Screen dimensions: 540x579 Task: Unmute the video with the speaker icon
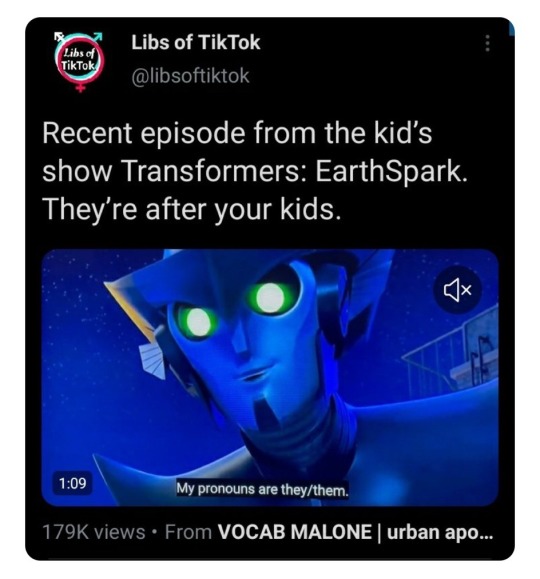click(458, 290)
